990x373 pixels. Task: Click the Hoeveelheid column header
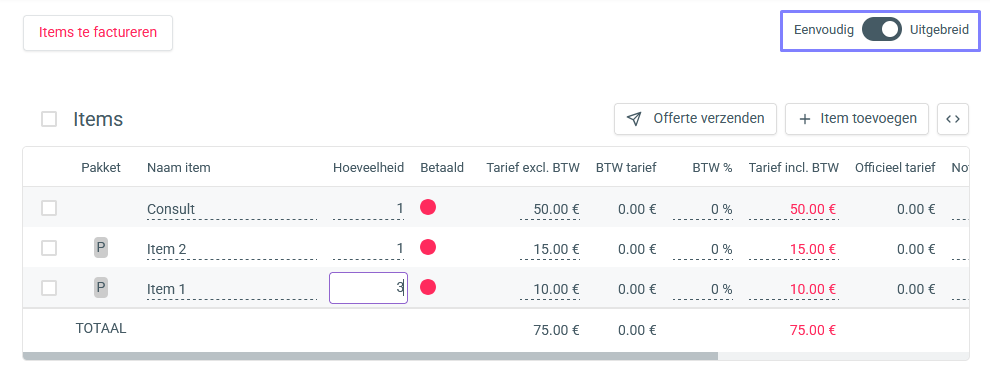[x=368, y=167]
